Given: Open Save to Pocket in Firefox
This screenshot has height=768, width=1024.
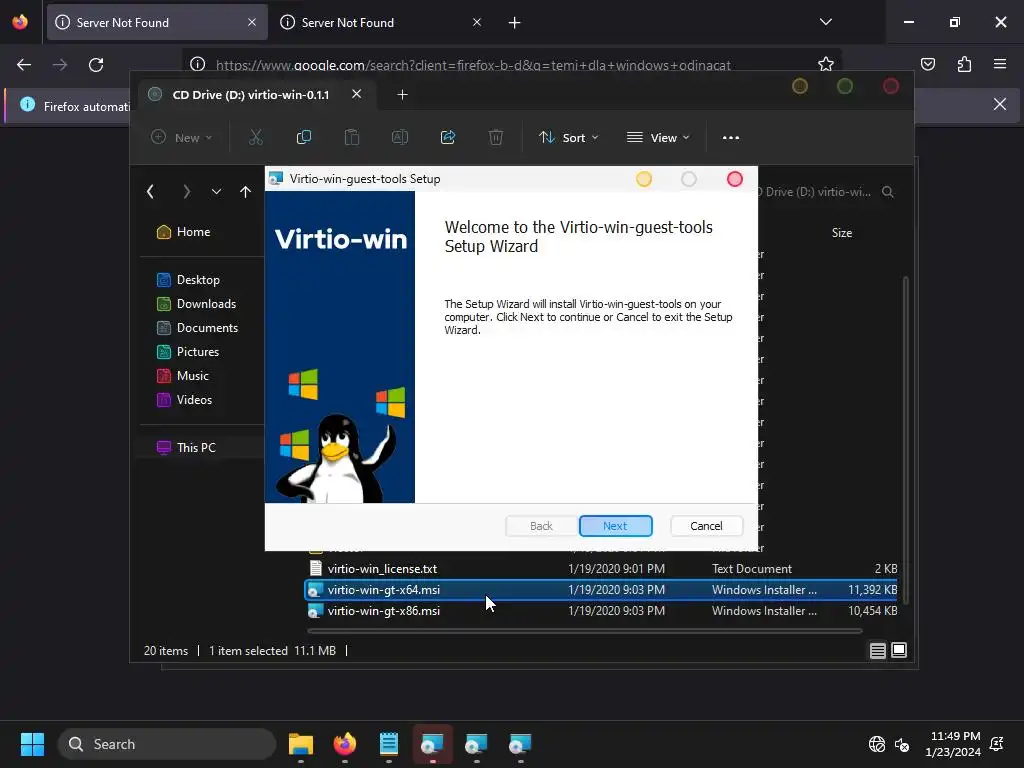Looking at the screenshot, I should coord(927,64).
